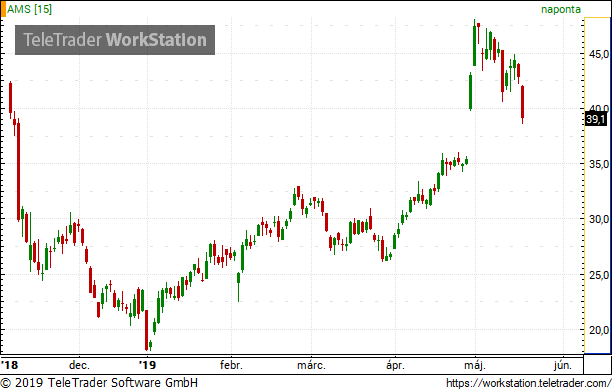Select the 'márc.' date axis label
The width and height of the screenshot is (612, 392).
click(311, 365)
